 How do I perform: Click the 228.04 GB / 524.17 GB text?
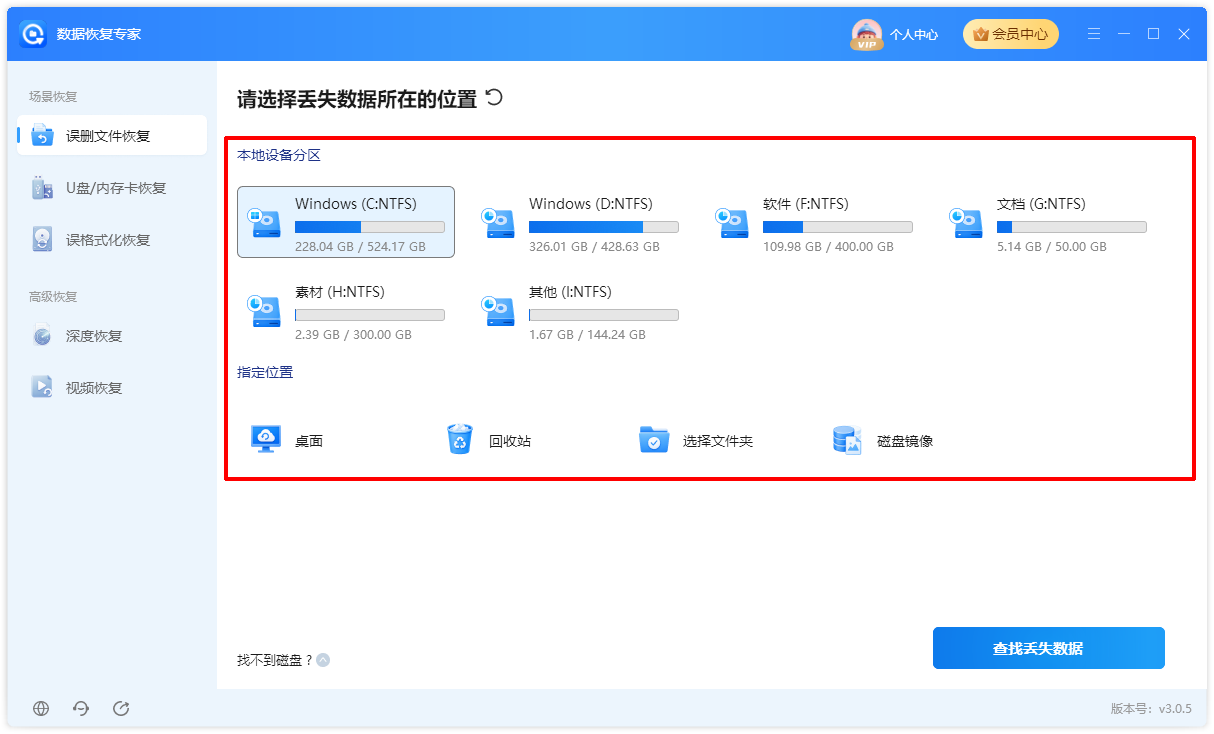coord(360,247)
